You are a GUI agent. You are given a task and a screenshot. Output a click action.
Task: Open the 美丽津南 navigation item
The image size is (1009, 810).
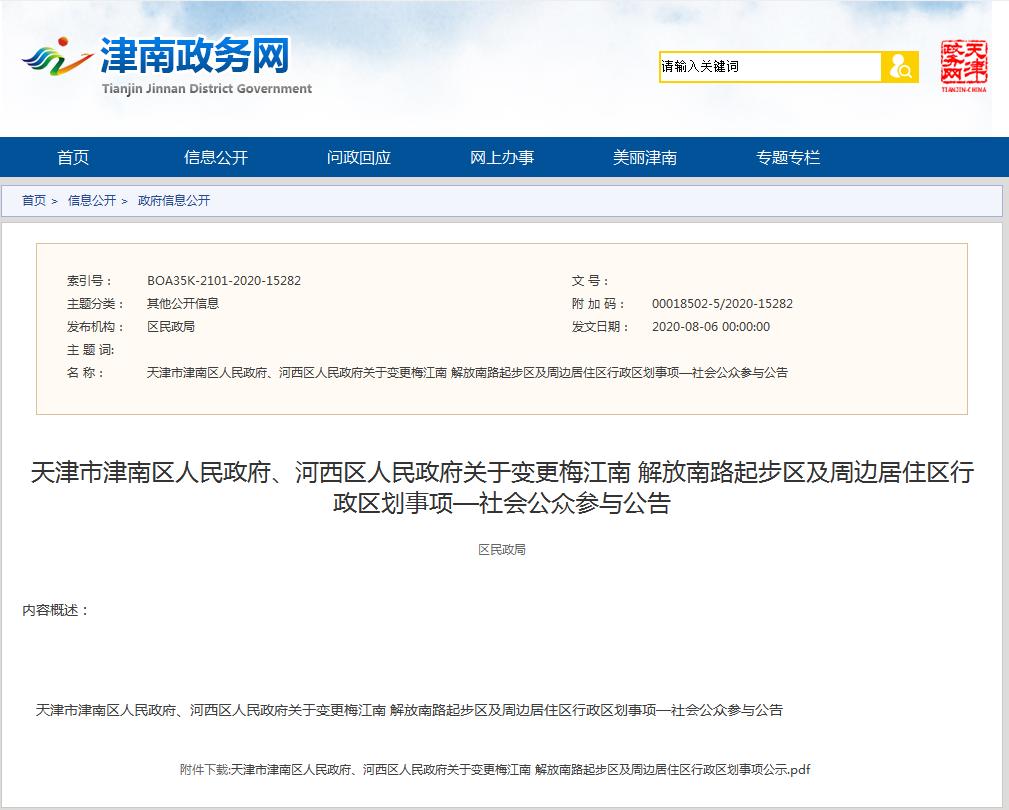(x=645, y=157)
